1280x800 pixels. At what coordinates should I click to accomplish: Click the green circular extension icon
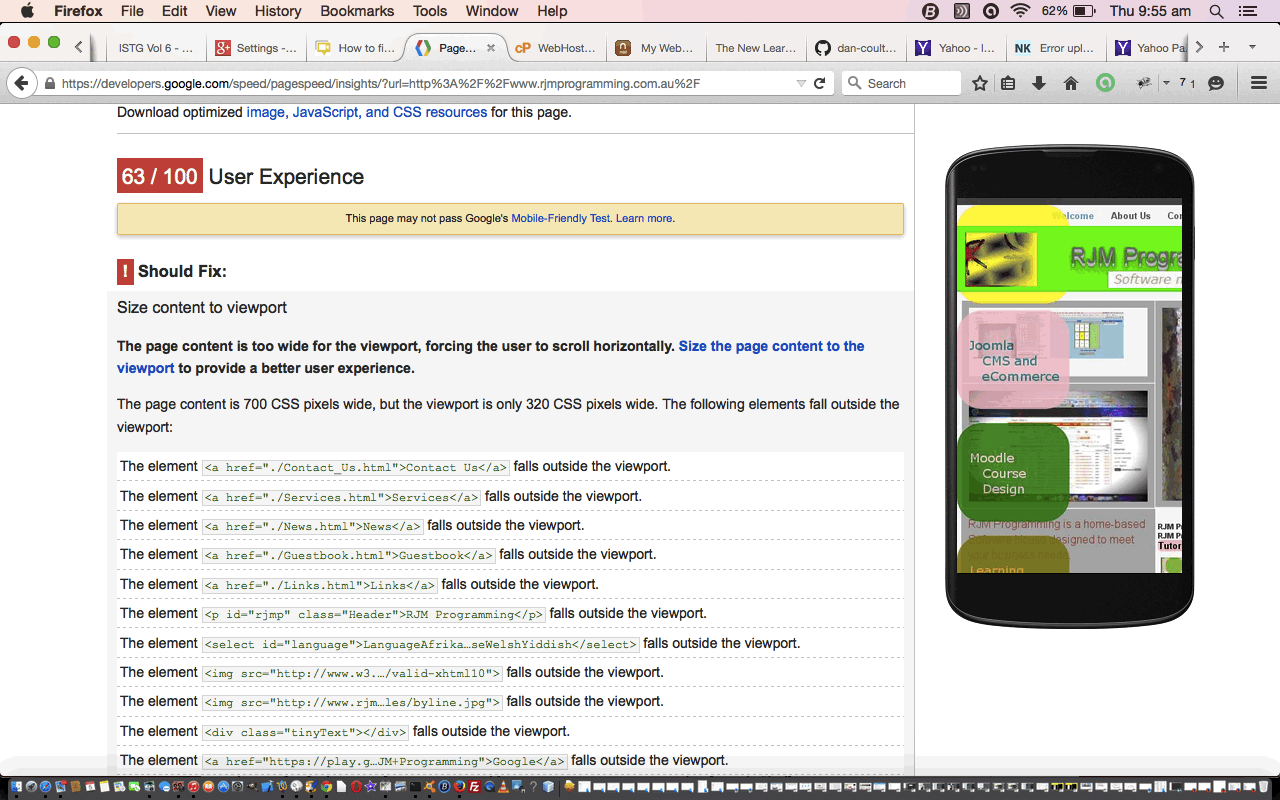point(1105,84)
